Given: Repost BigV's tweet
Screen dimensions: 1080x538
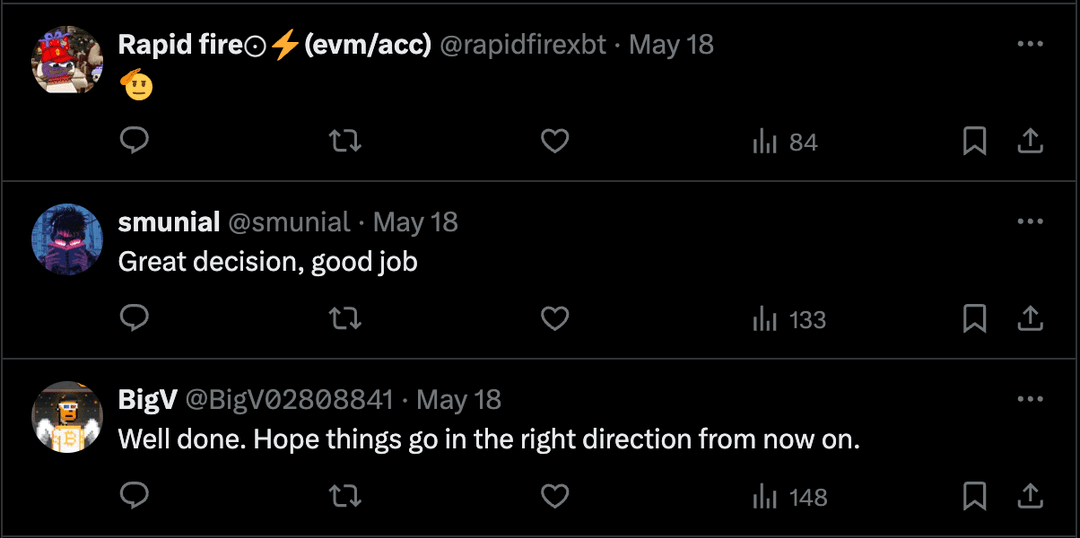Looking at the screenshot, I should click(345, 496).
